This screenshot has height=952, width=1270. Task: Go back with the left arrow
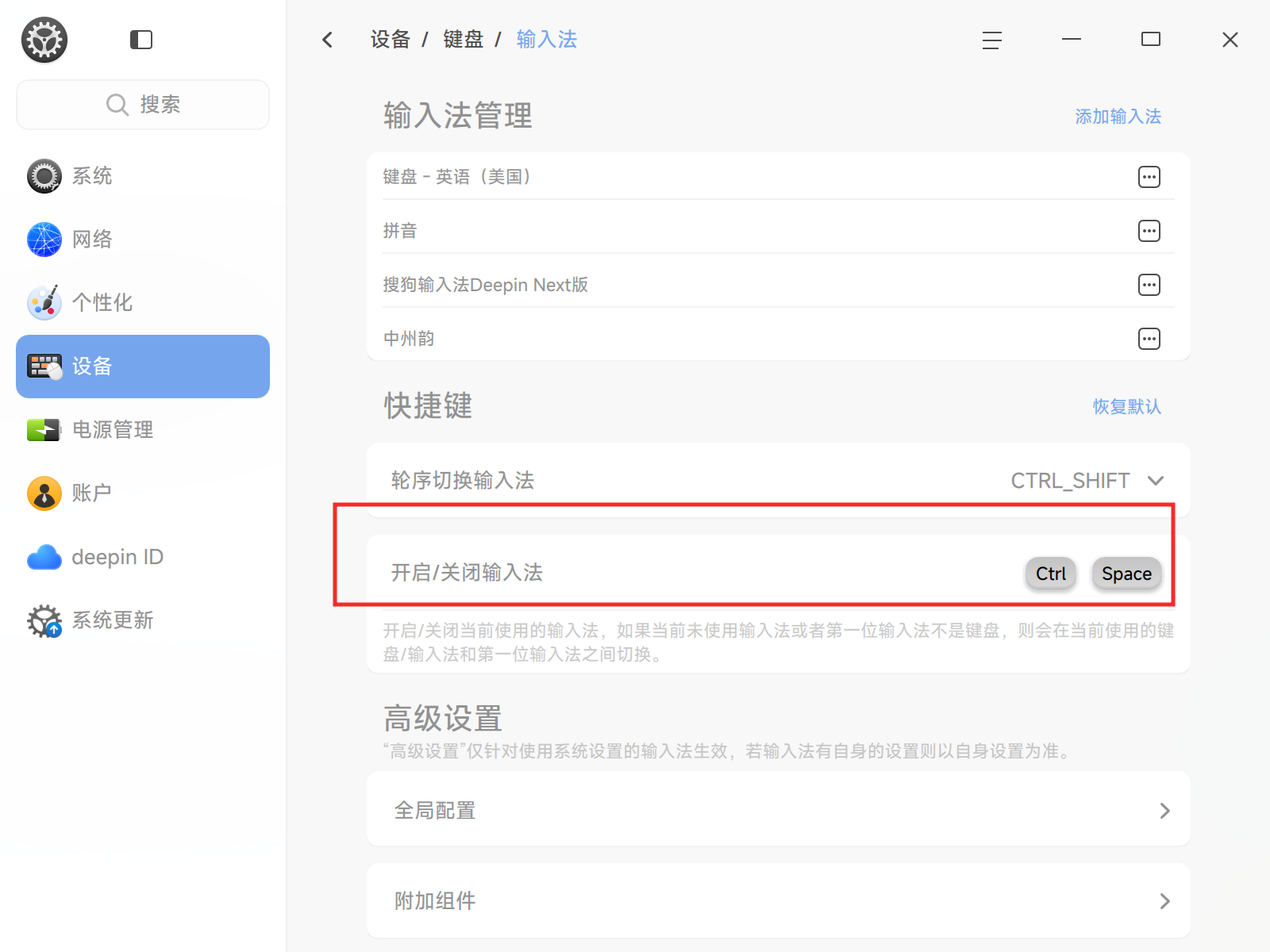pyautogui.click(x=328, y=40)
